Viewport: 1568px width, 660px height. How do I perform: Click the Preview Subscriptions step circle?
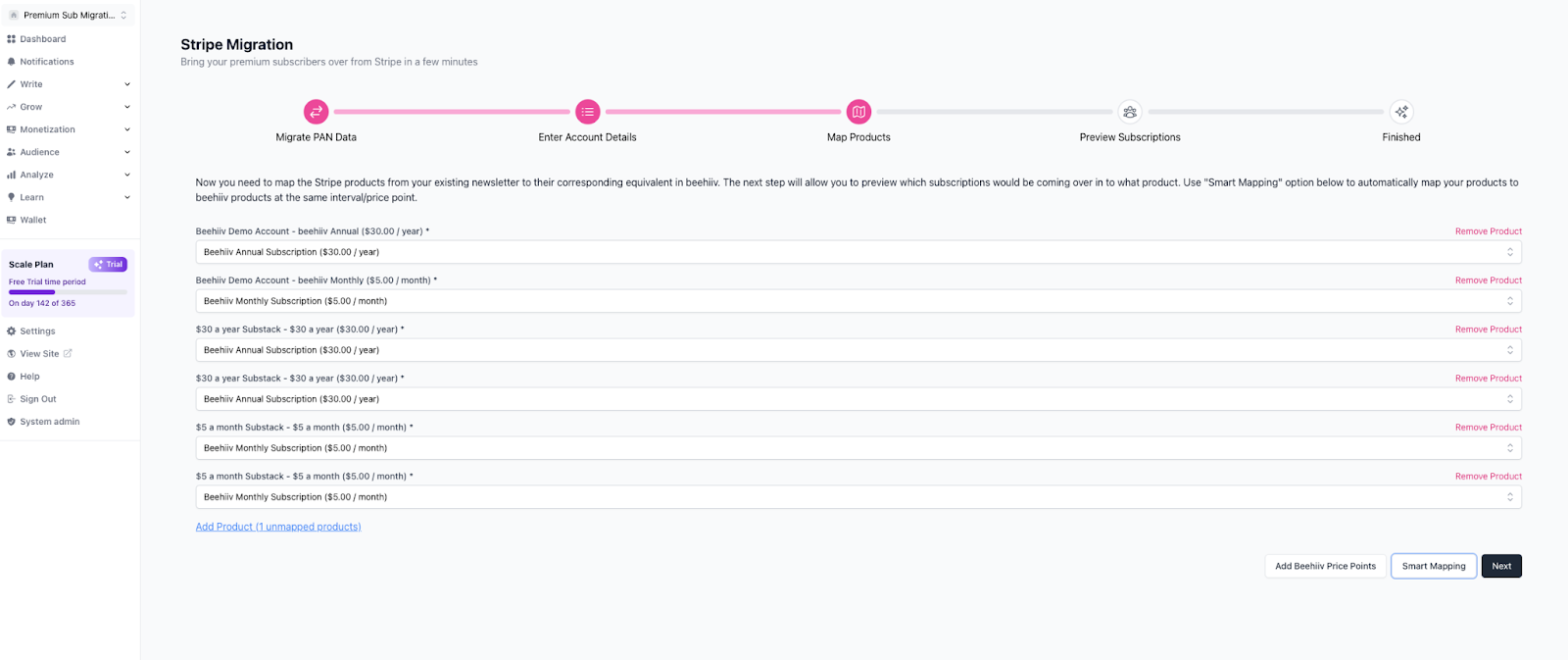(1130, 112)
